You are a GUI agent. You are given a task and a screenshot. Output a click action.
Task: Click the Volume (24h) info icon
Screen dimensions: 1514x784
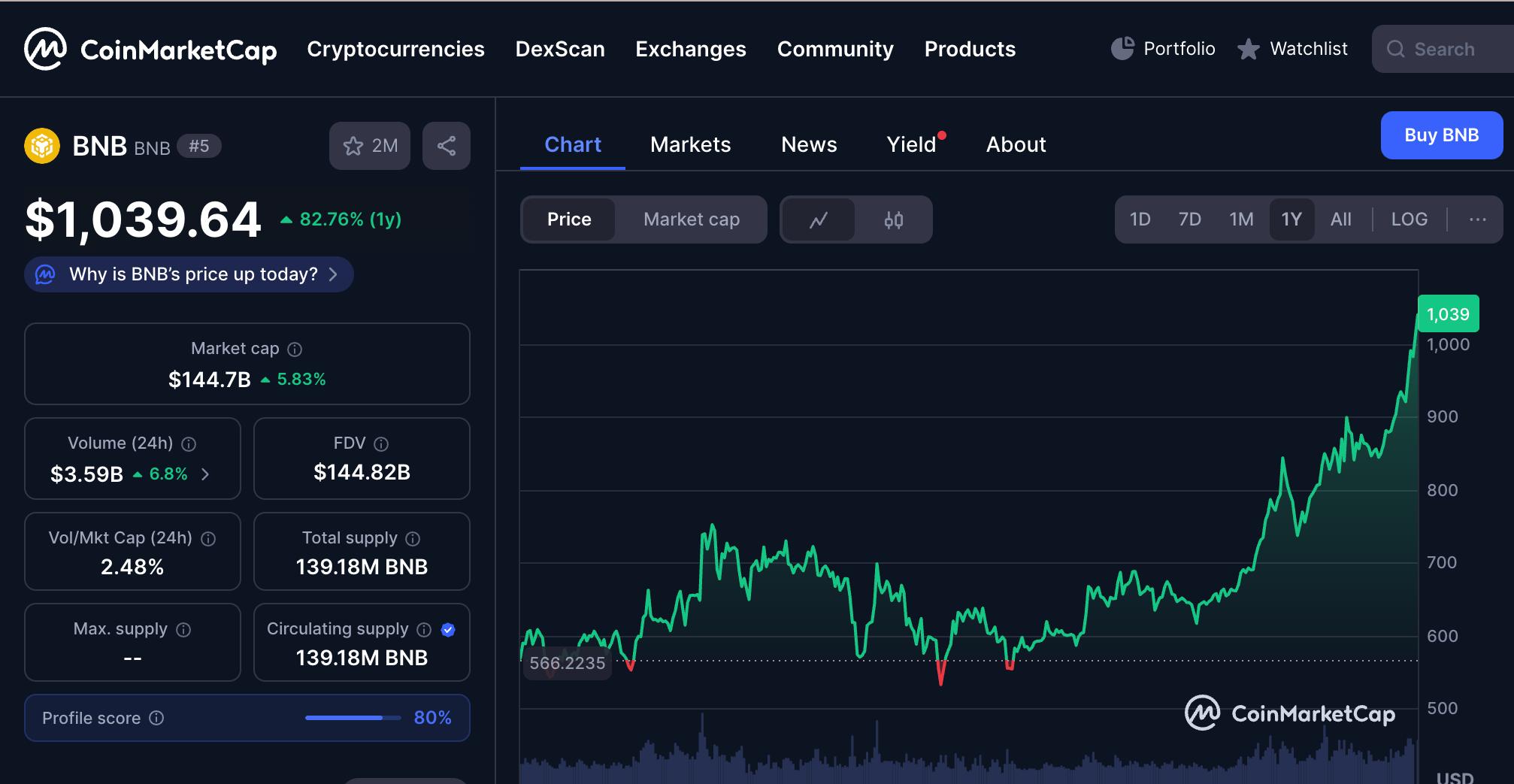point(189,444)
